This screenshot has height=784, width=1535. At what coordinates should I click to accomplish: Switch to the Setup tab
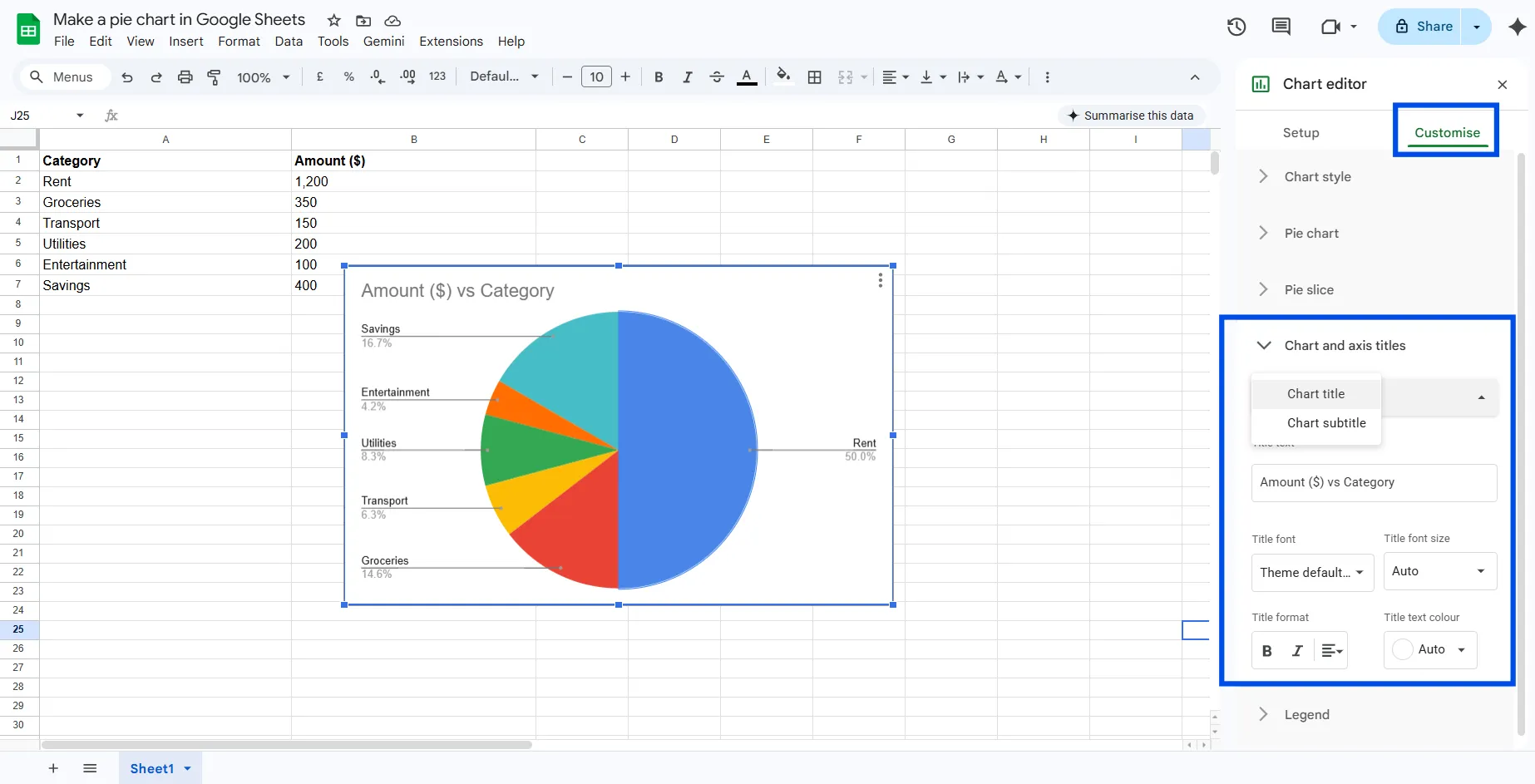point(1301,132)
